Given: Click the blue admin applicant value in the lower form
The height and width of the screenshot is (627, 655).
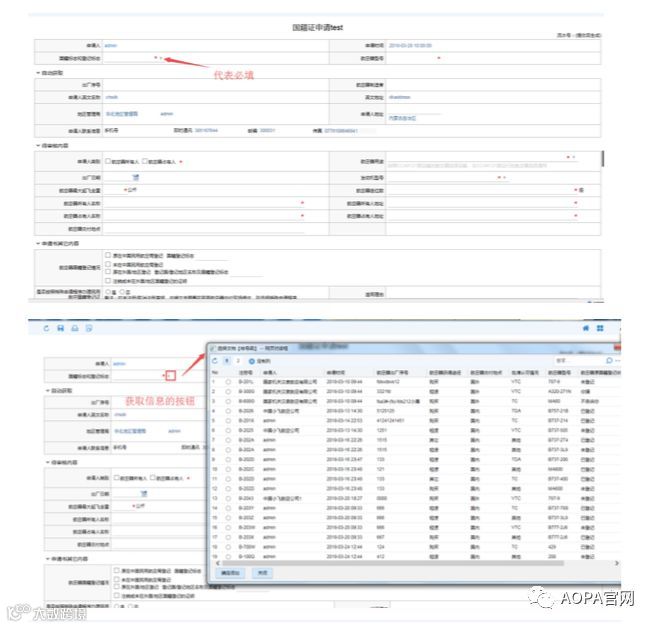Looking at the screenshot, I should [x=119, y=364].
